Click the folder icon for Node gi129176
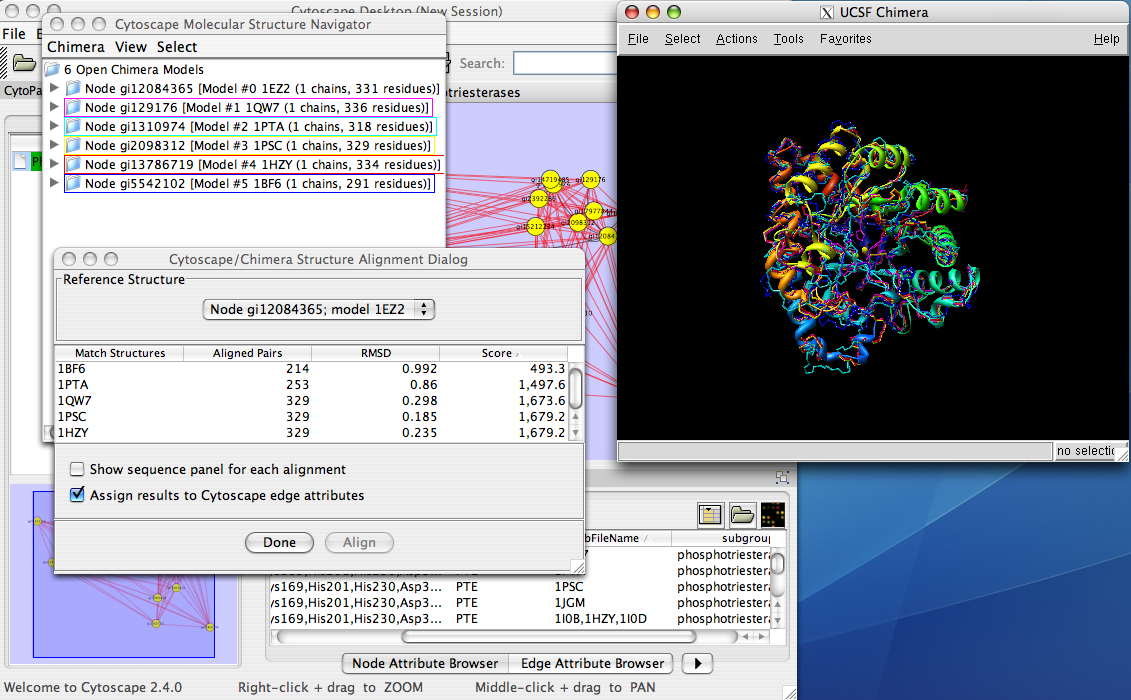This screenshot has width=1131, height=700. pos(73,108)
